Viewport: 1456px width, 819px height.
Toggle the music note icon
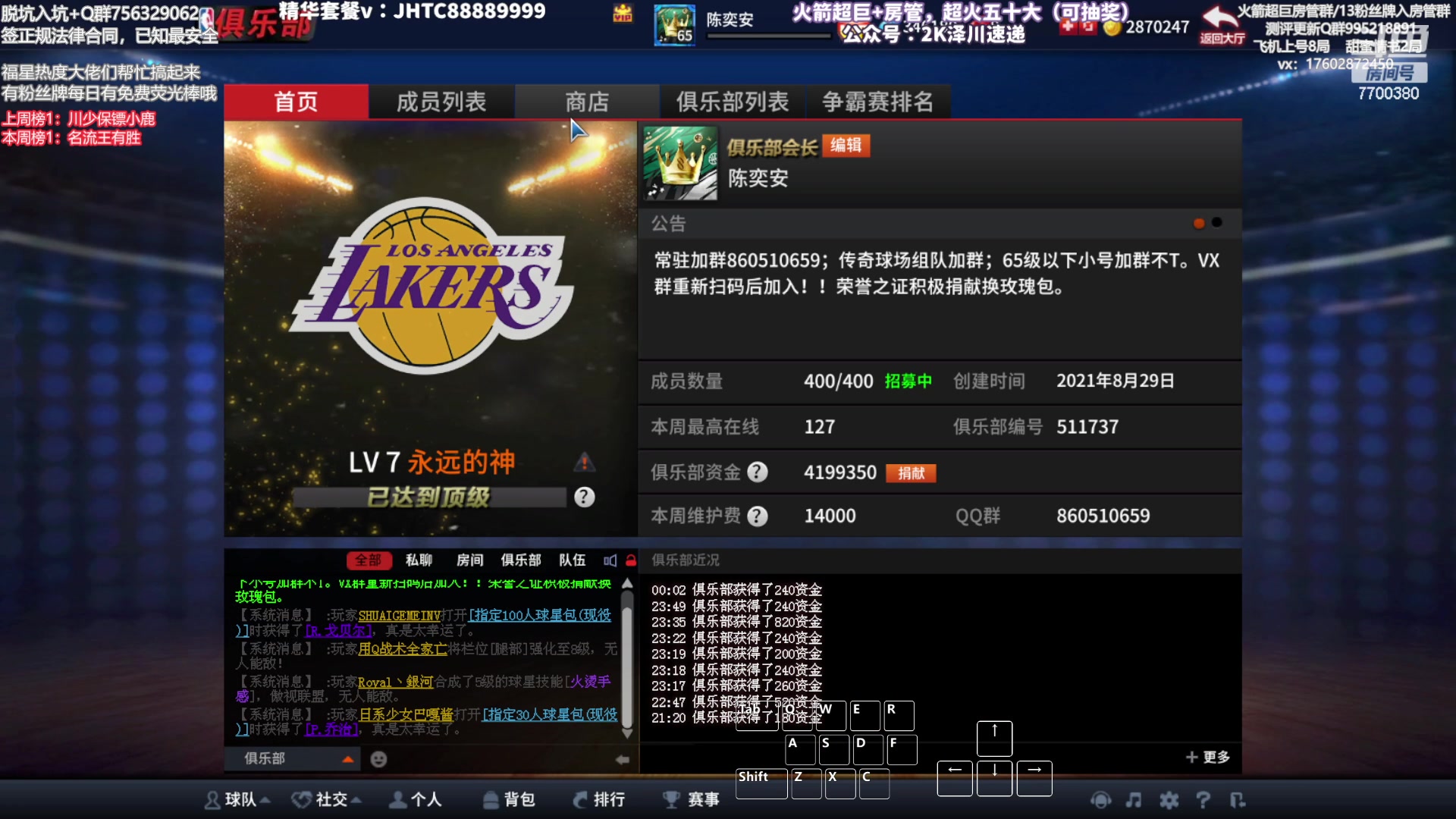1134,800
